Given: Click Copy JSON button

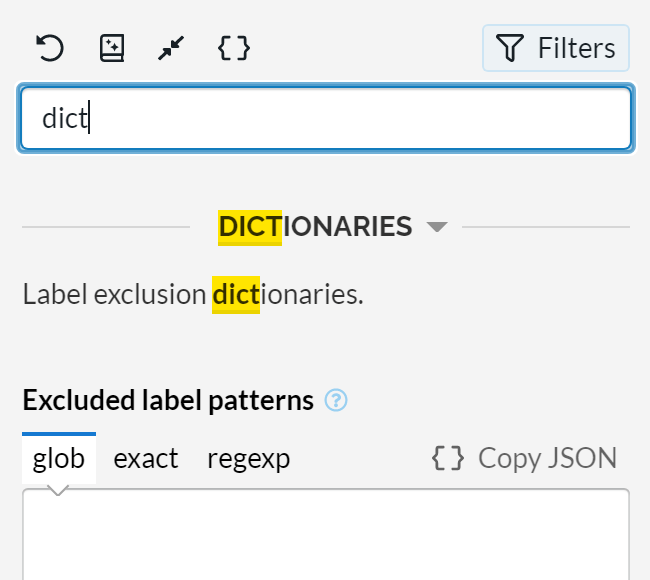Looking at the screenshot, I should click(524, 458).
